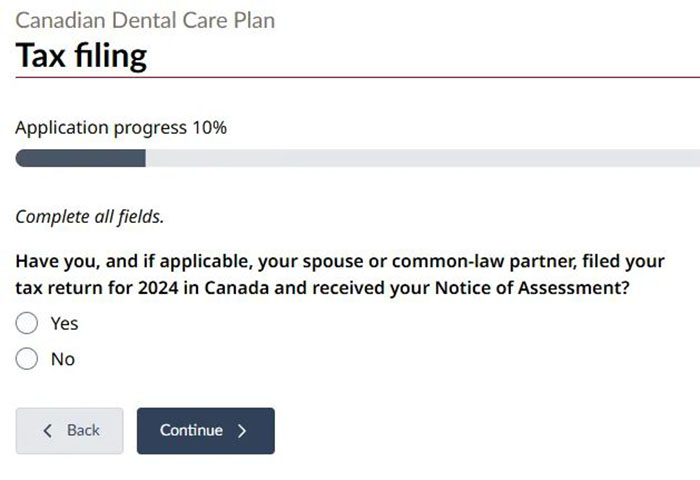This screenshot has height=480, width=700.
Task: Select the No radio button
Action: pos(27,359)
